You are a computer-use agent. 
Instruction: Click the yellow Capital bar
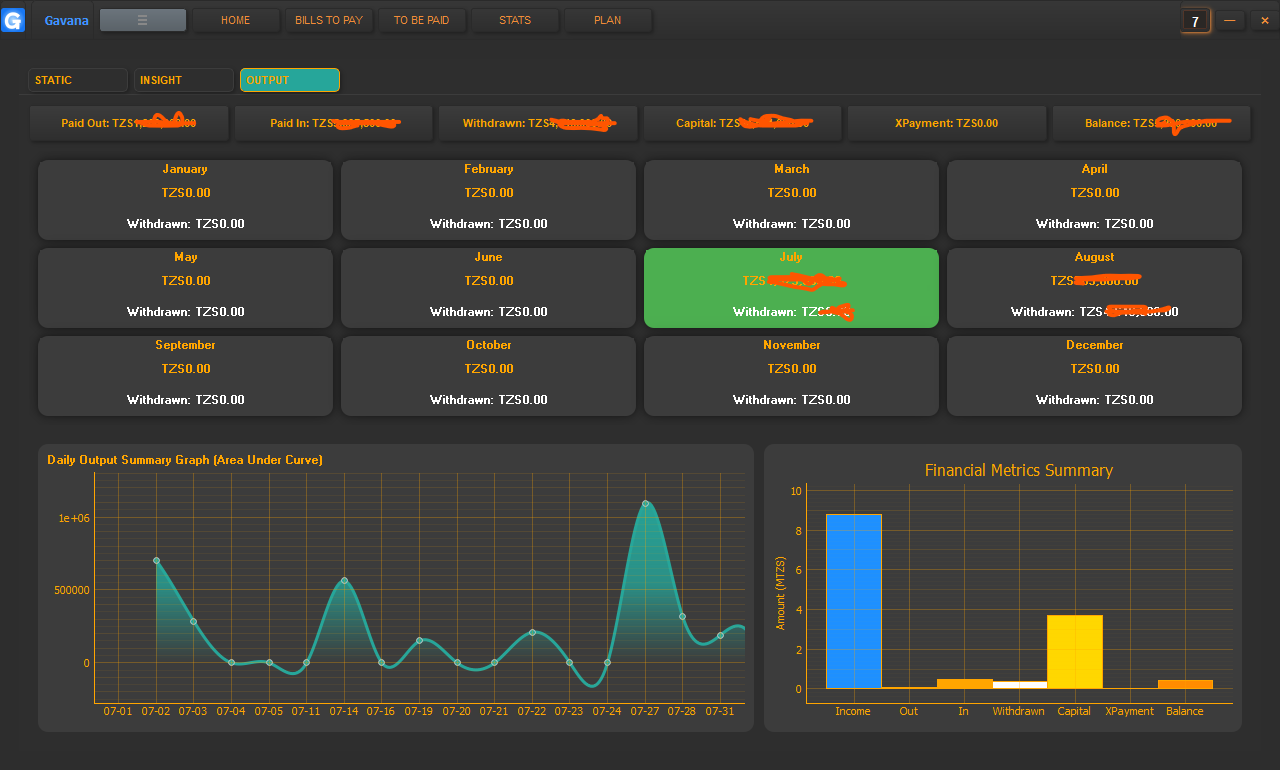(1075, 651)
